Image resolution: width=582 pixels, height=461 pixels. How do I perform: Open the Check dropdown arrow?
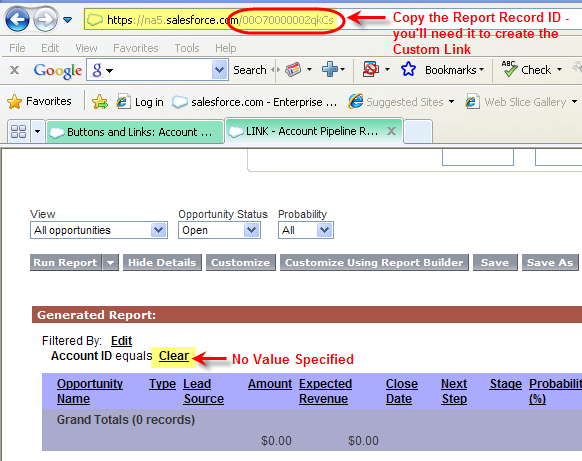point(559,69)
